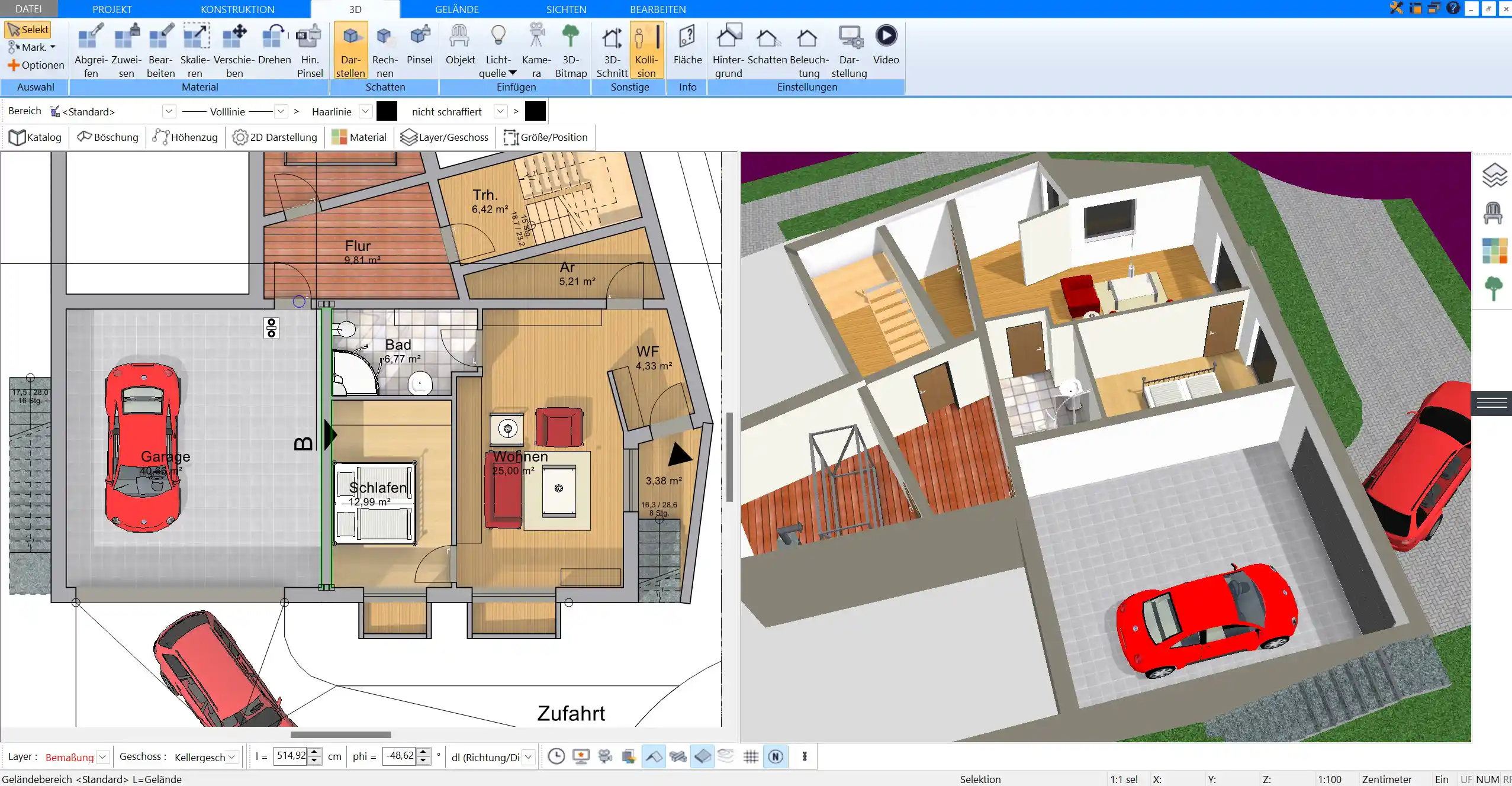
Task: Open the furniture chair icon on right sidebar
Action: [x=1492, y=213]
